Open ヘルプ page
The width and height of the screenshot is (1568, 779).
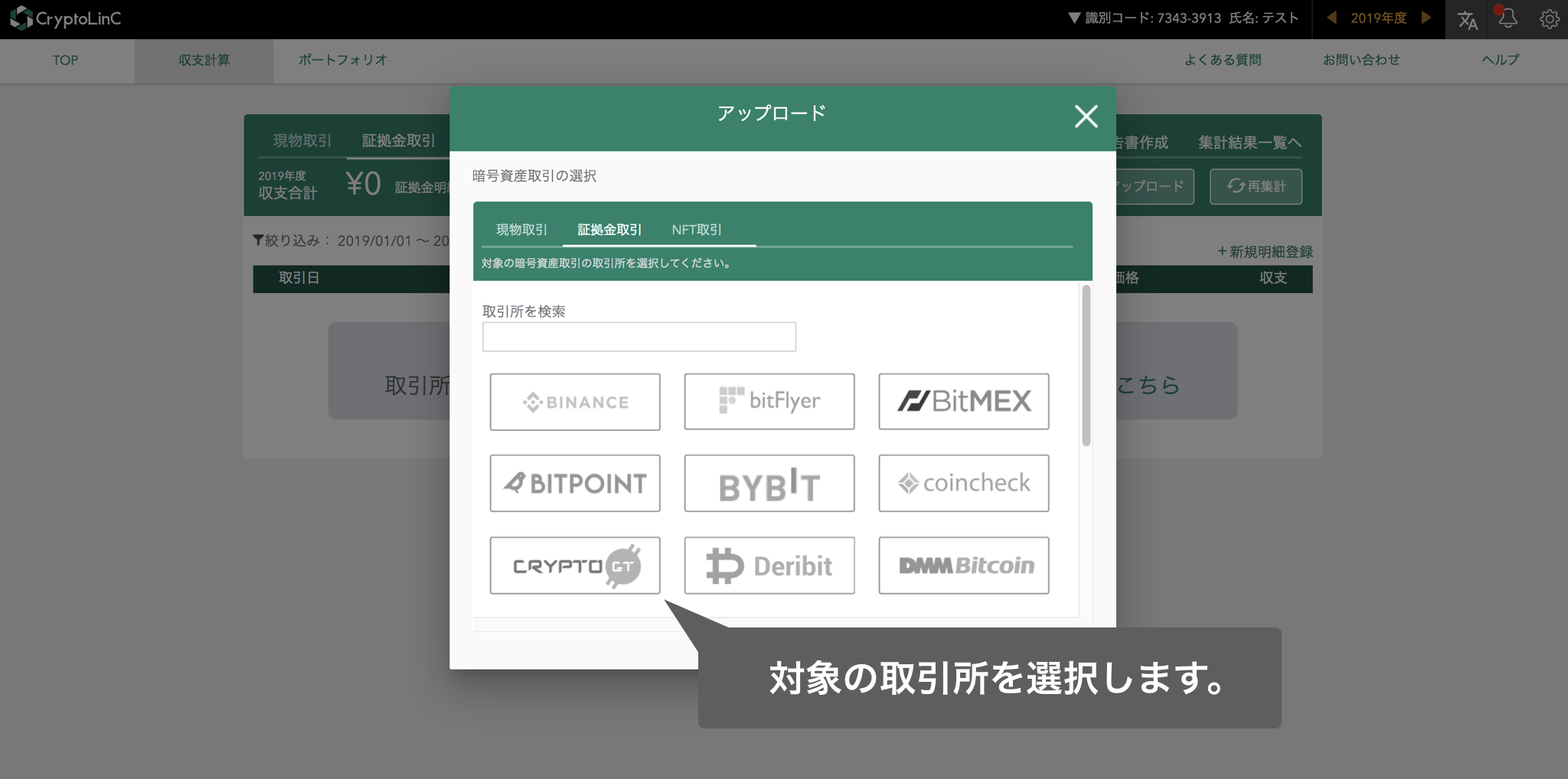(1501, 60)
